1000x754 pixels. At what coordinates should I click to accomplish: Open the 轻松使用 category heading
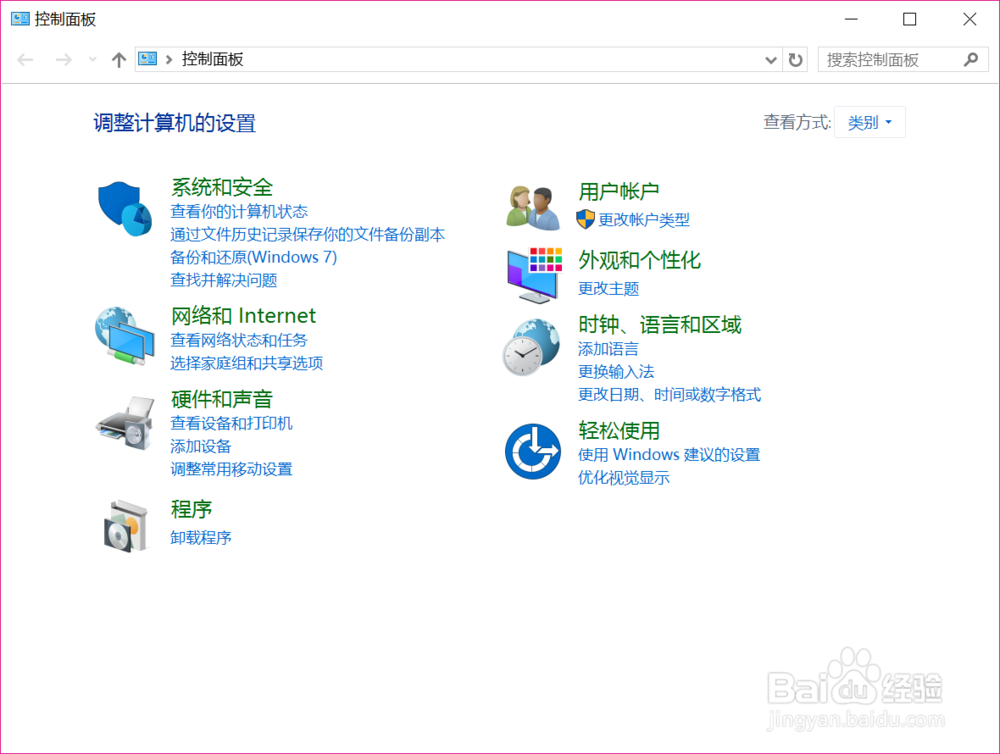pos(619,431)
